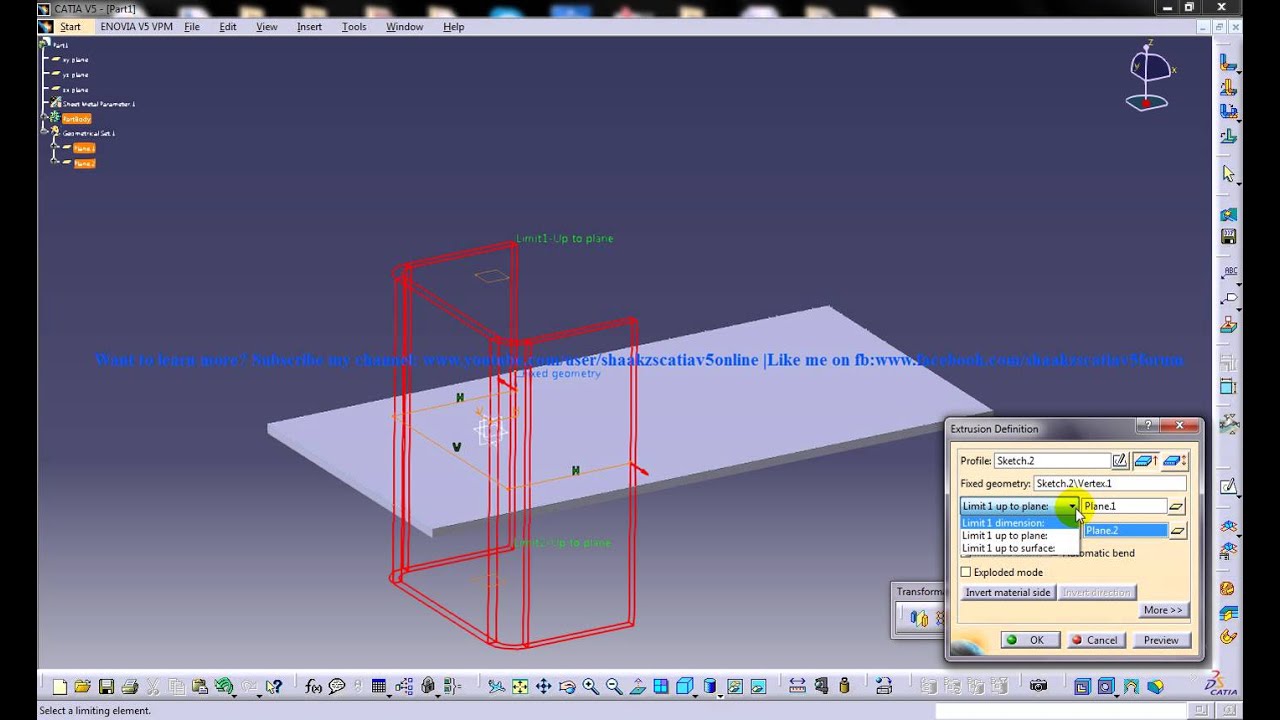
Task: Toggle the symmetrical thickness icon with double arrow
Action: pos(1174,460)
